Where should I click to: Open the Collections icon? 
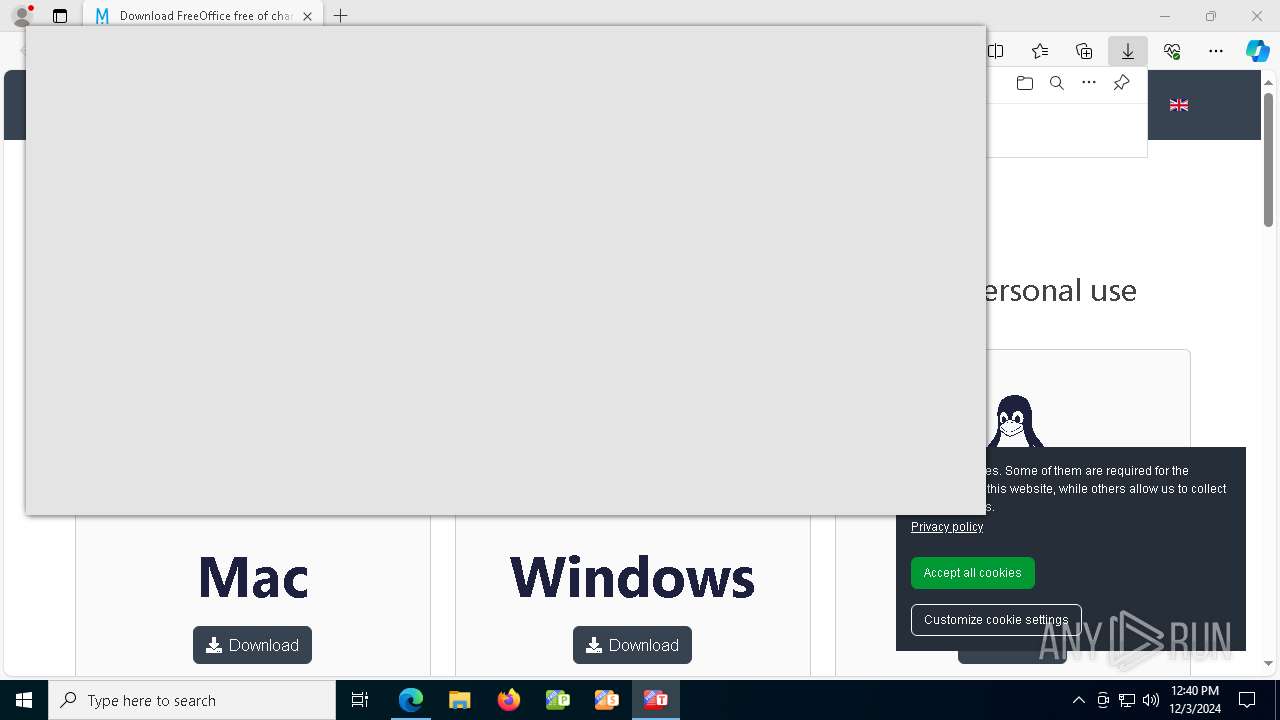pos(1084,51)
